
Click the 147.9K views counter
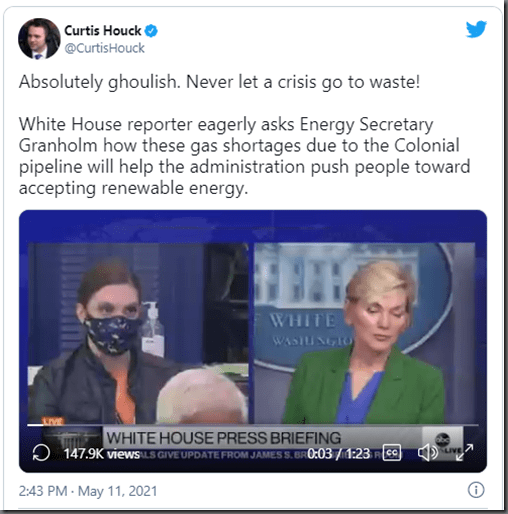click(101, 454)
